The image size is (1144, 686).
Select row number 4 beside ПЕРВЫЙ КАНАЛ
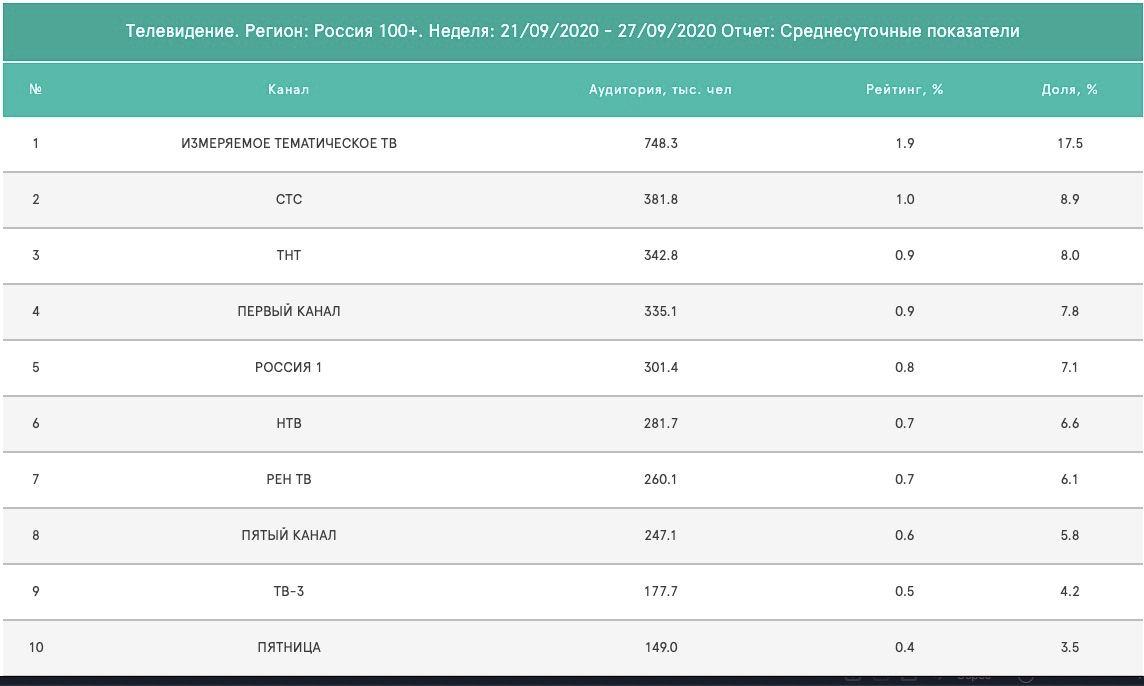tap(36, 312)
